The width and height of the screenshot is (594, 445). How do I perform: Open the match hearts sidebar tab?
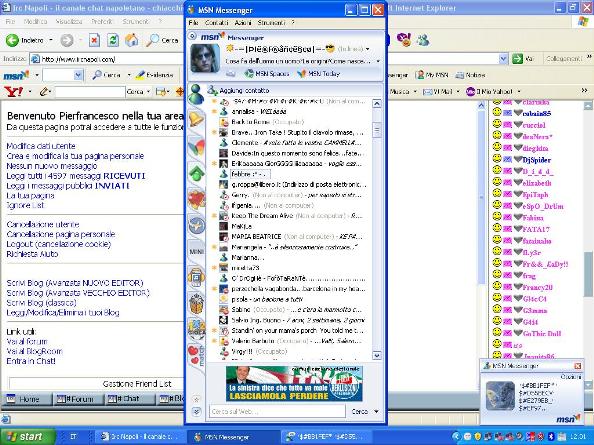click(x=197, y=355)
